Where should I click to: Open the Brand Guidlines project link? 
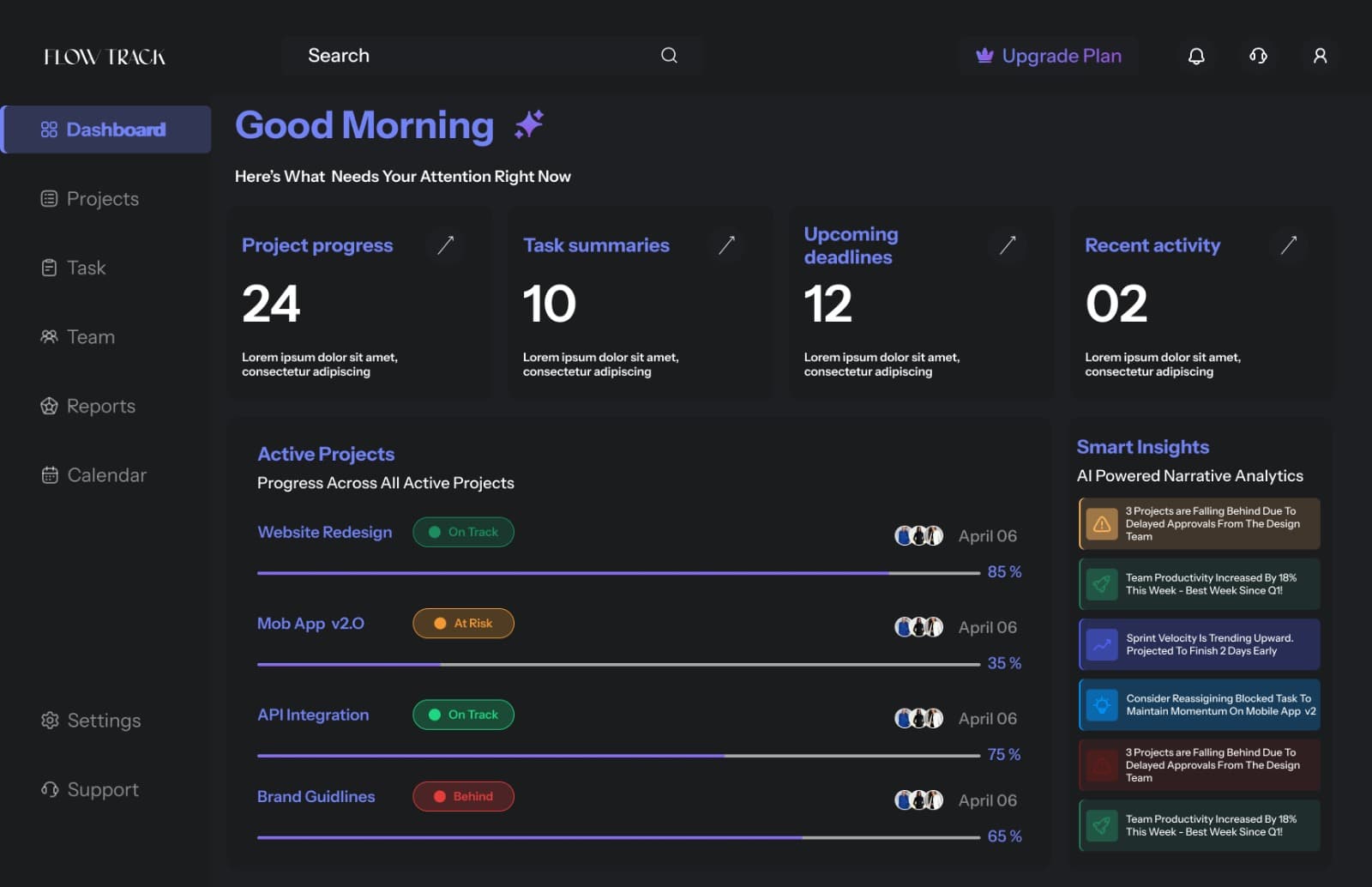point(316,796)
